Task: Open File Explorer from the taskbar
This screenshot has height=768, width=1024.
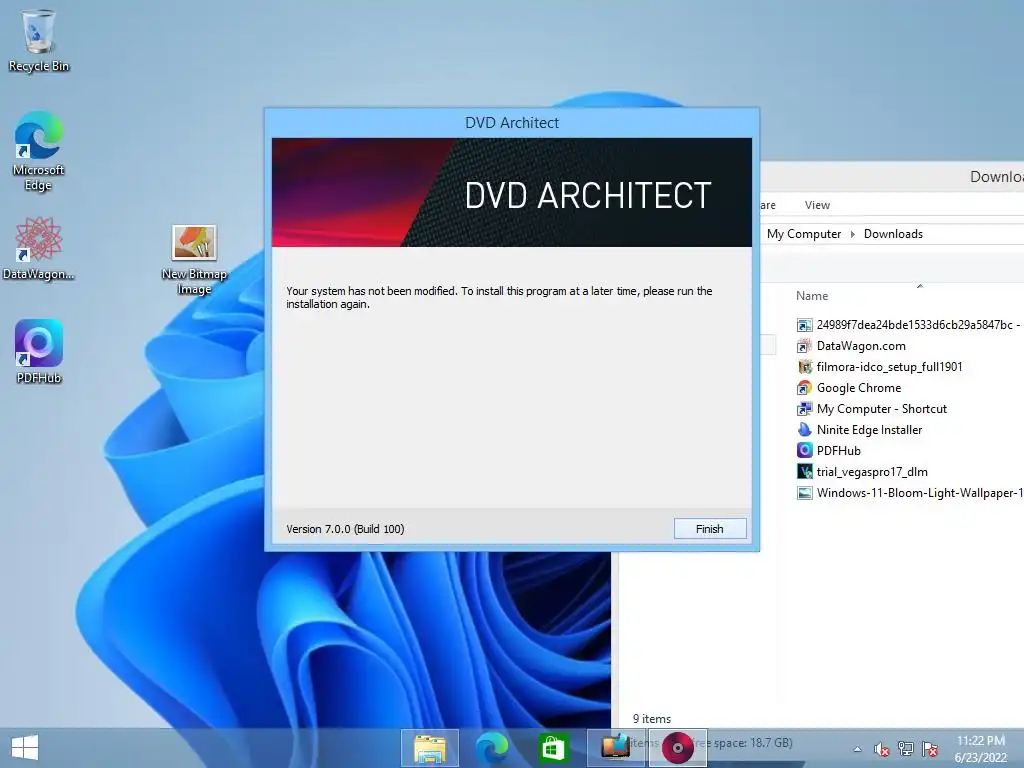Action: [430, 748]
